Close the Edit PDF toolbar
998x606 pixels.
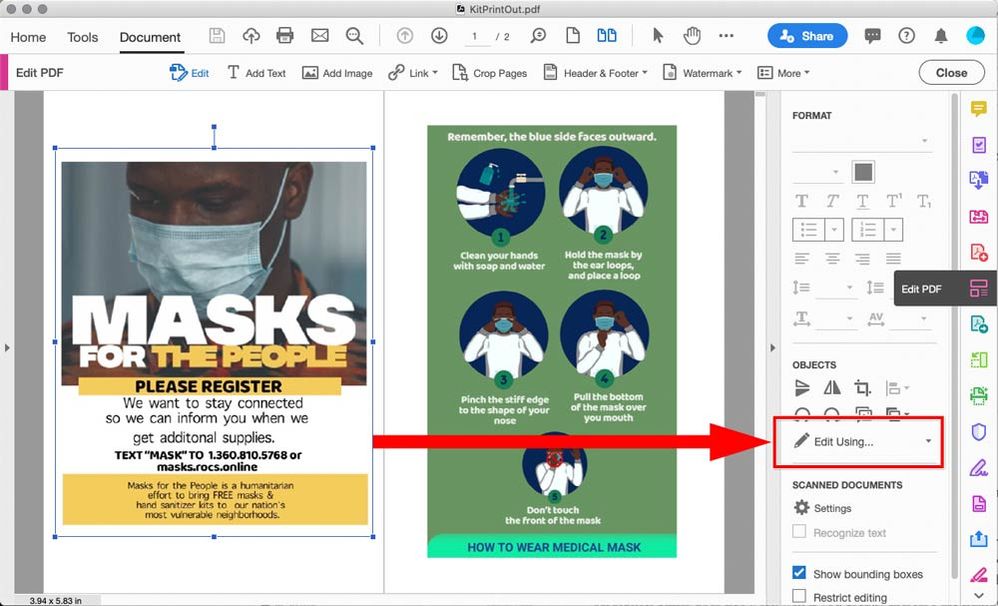(x=951, y=73)
